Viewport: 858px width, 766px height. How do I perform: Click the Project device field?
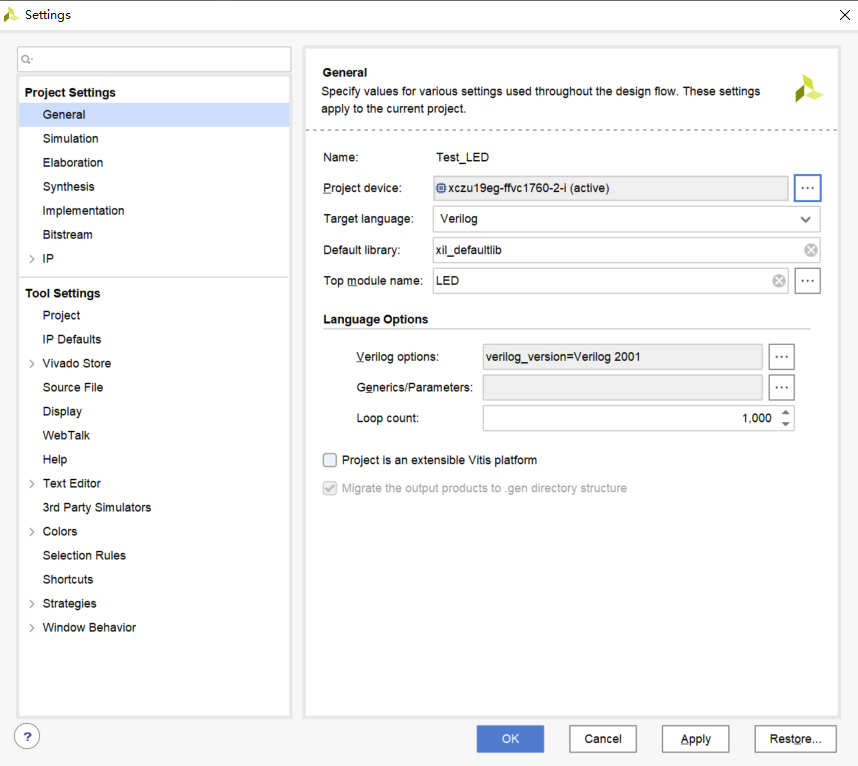(x=611, y=188)
